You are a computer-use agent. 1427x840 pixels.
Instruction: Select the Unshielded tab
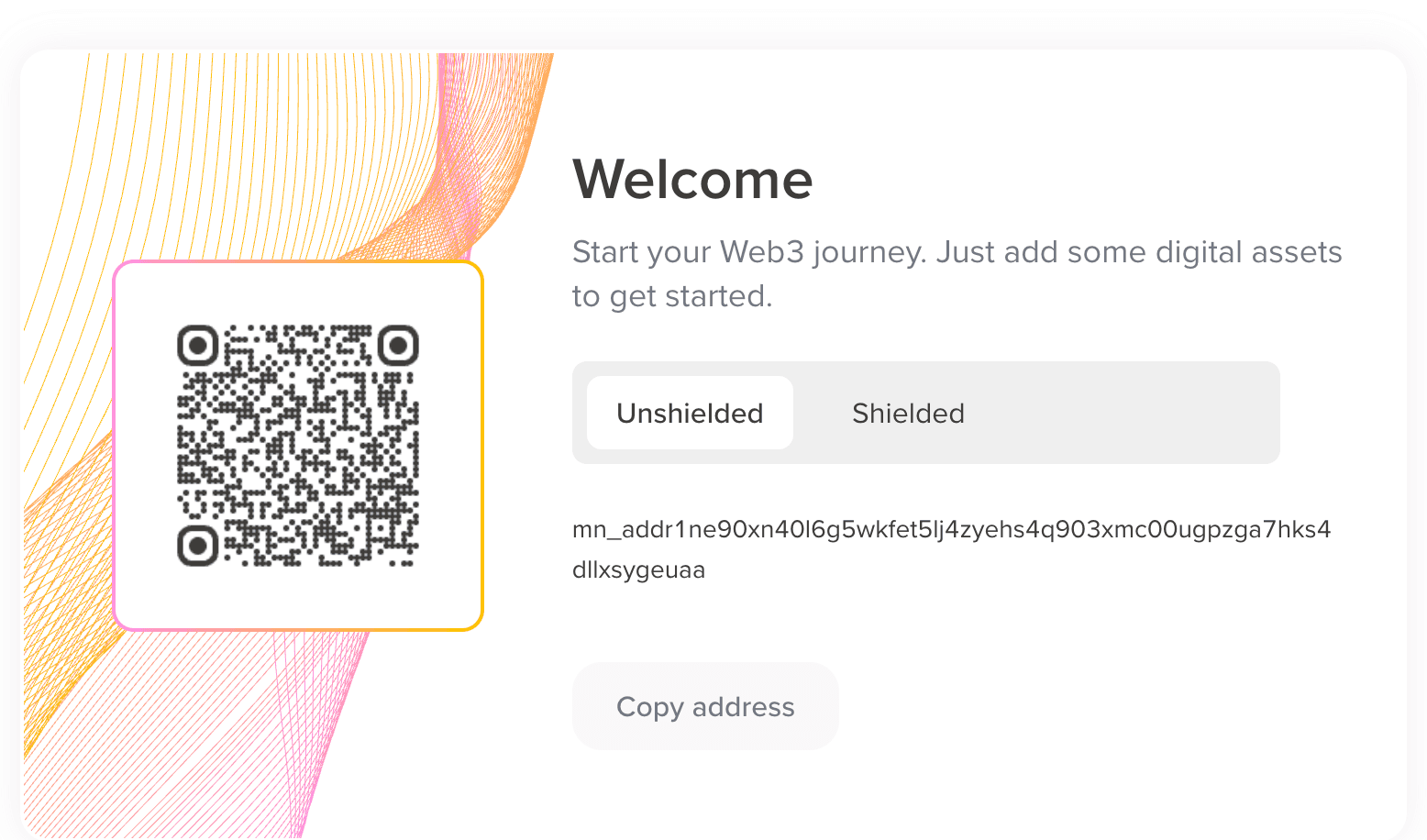click(690, 414)
